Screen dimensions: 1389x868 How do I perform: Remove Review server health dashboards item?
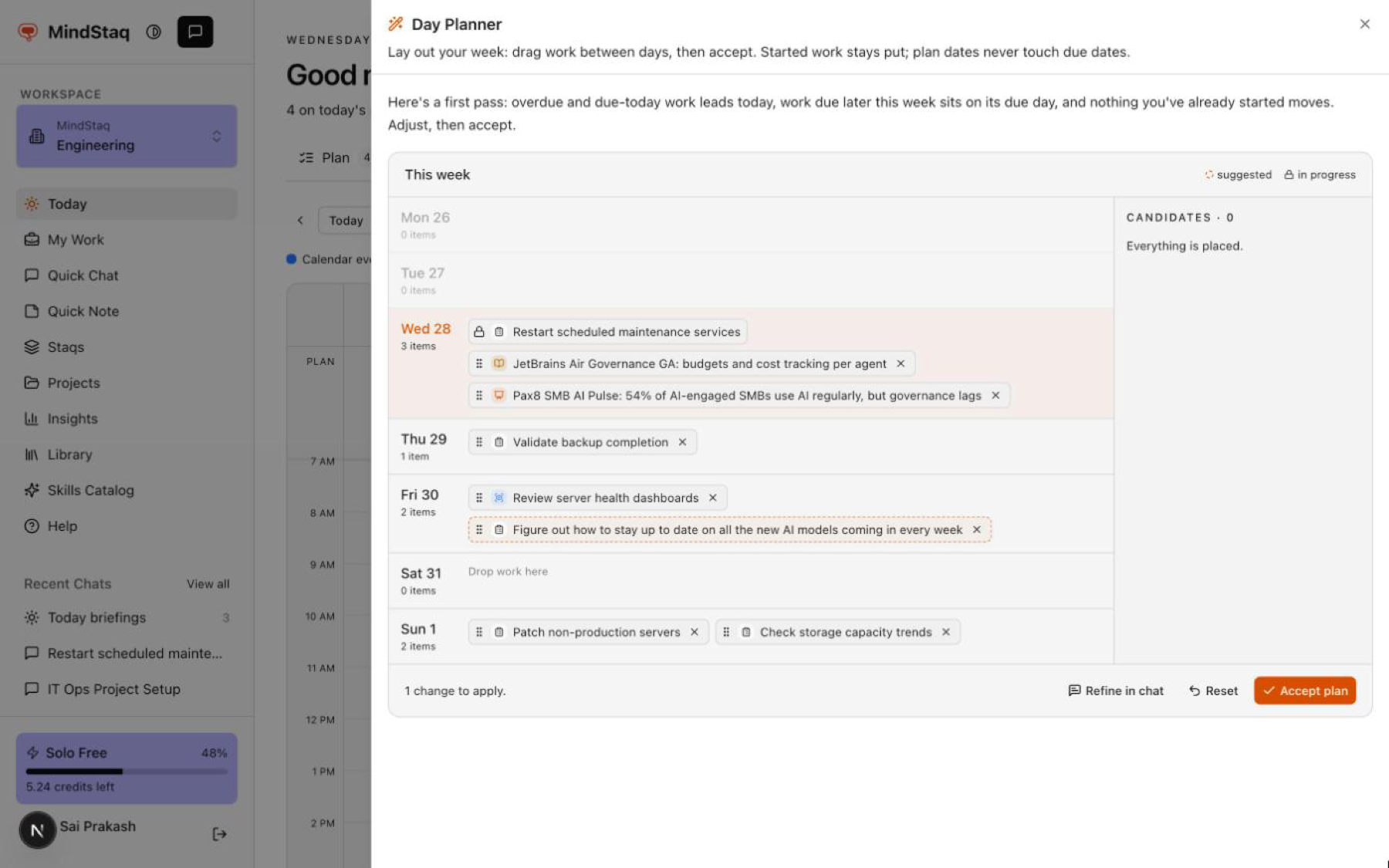click(713, 498)
